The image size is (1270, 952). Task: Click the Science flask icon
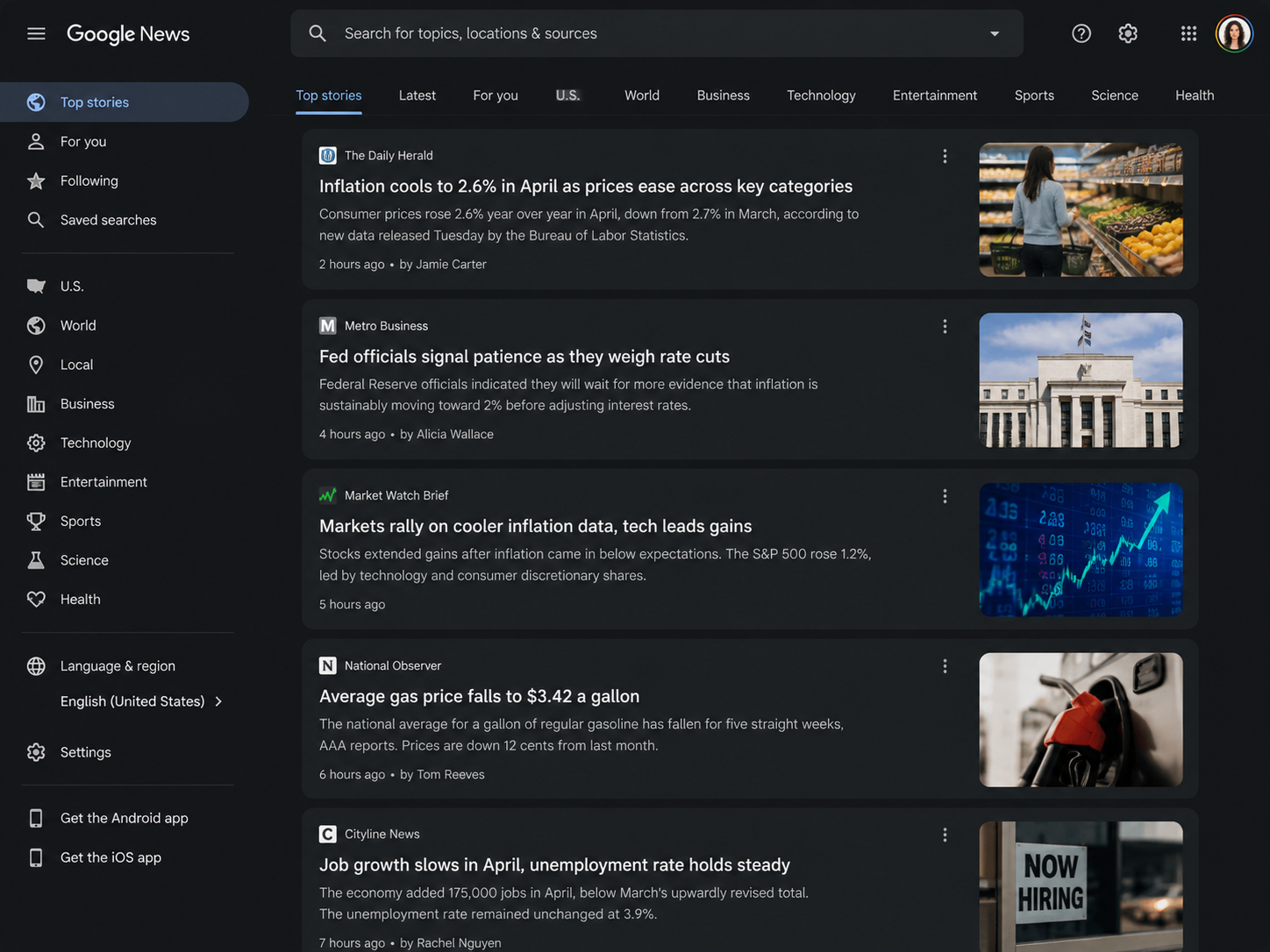coord(36,560)
